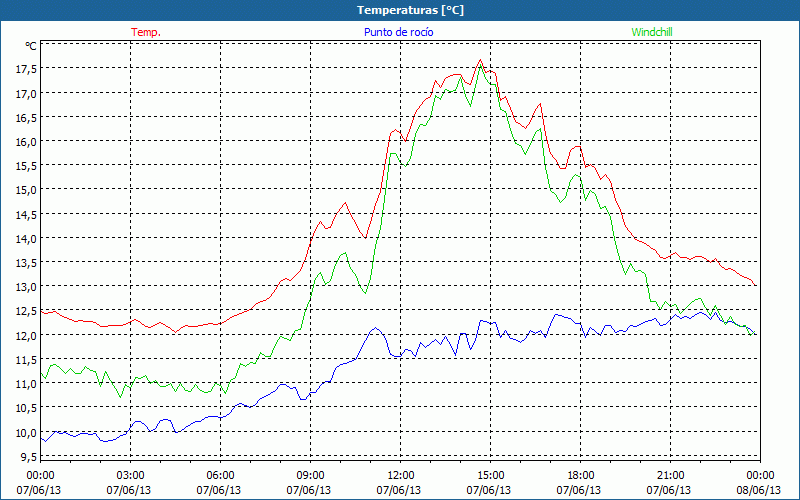Viewport: 800px width, 500px height.
Task: Select the 15:00 time axis label
Action: pos(491,475)
